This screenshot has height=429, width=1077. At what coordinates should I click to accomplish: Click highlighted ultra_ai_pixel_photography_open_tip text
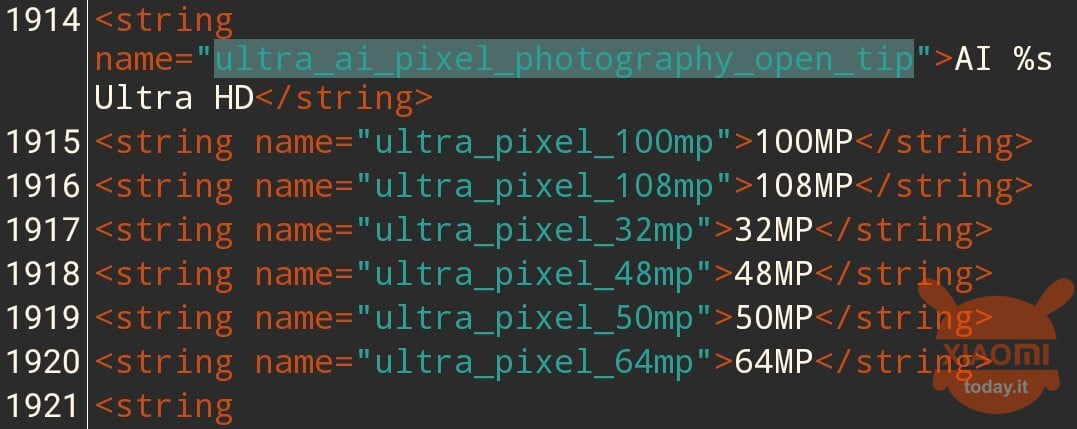click(x=564, y=59)
